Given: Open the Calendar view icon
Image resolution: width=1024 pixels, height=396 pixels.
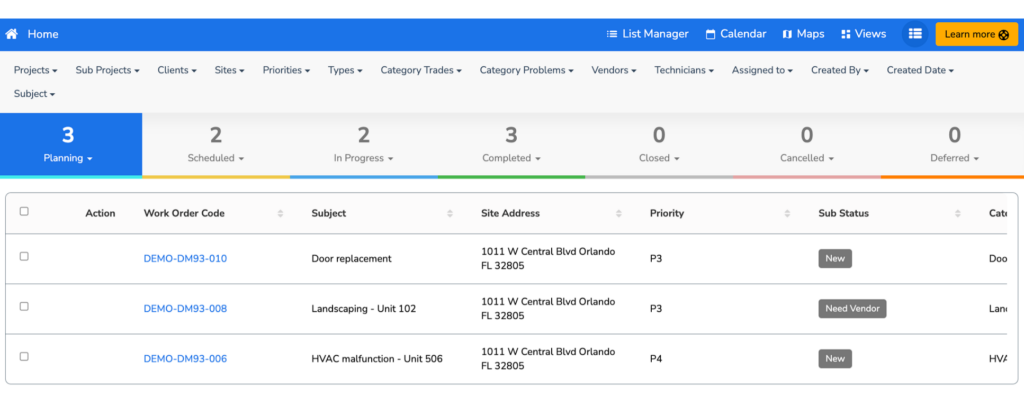Looking at the screenshot, I should [711, 34].
